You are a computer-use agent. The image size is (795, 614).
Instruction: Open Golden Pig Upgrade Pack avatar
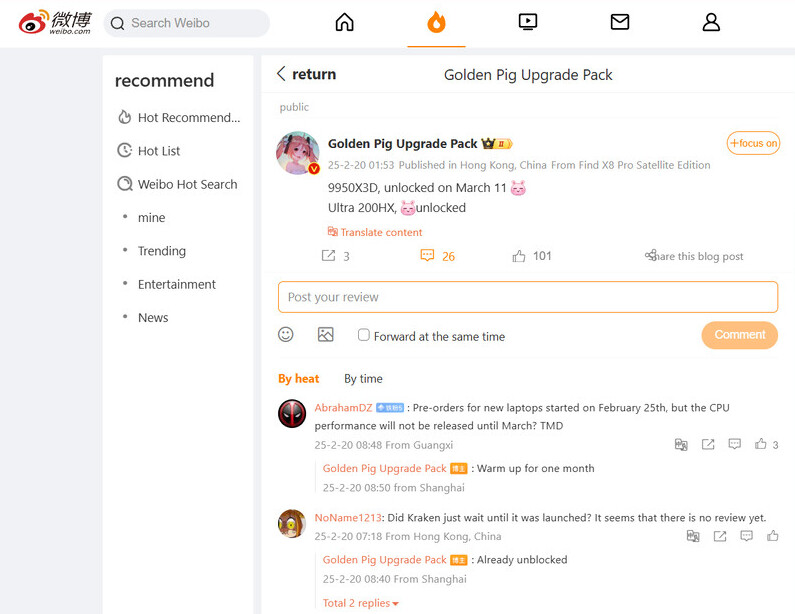tap(298, 153)
